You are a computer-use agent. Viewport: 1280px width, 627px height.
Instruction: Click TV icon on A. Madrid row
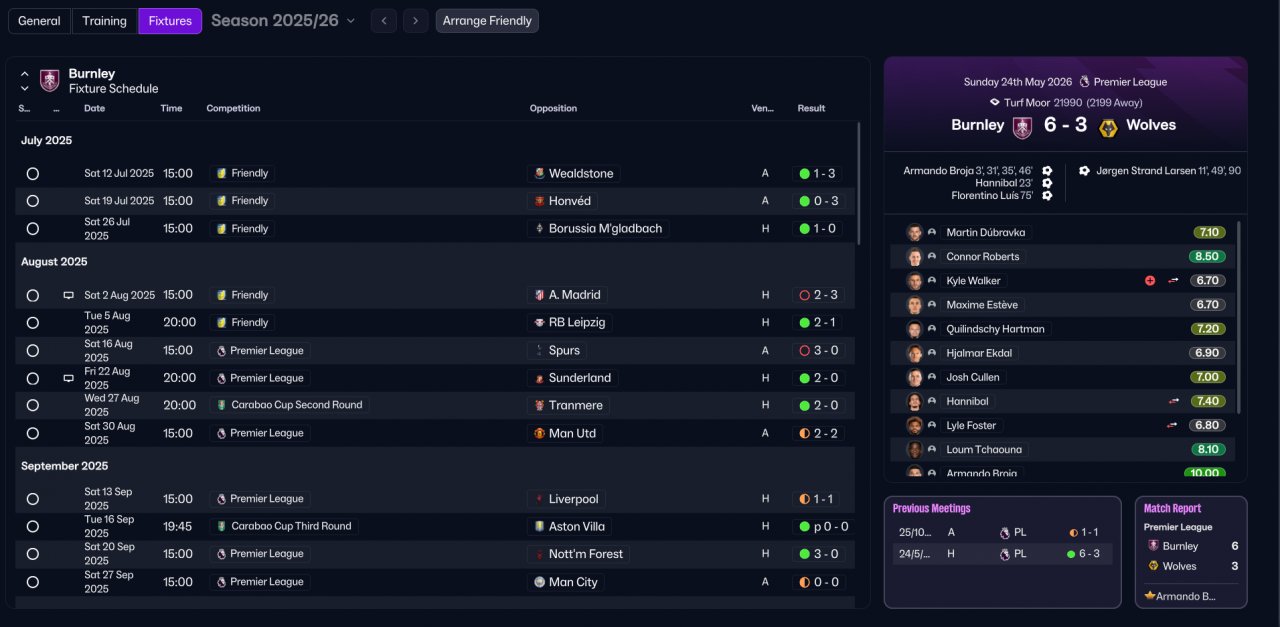pyautogui.click(x=68, y=296)
